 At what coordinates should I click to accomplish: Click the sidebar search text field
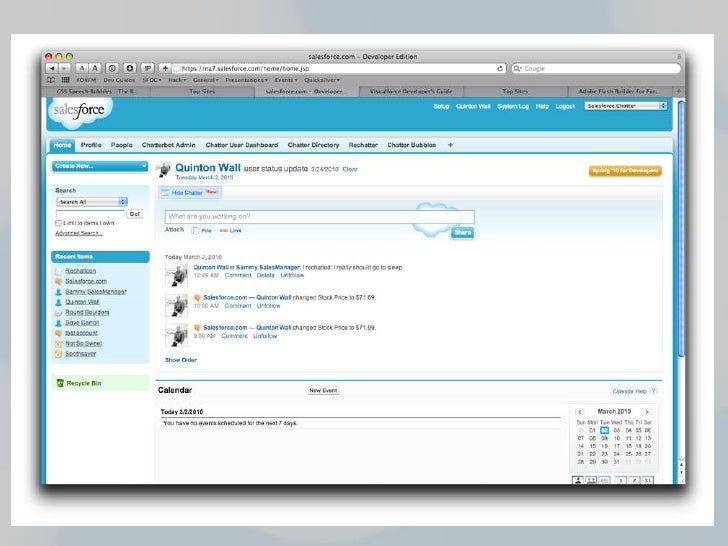point(90,214)
